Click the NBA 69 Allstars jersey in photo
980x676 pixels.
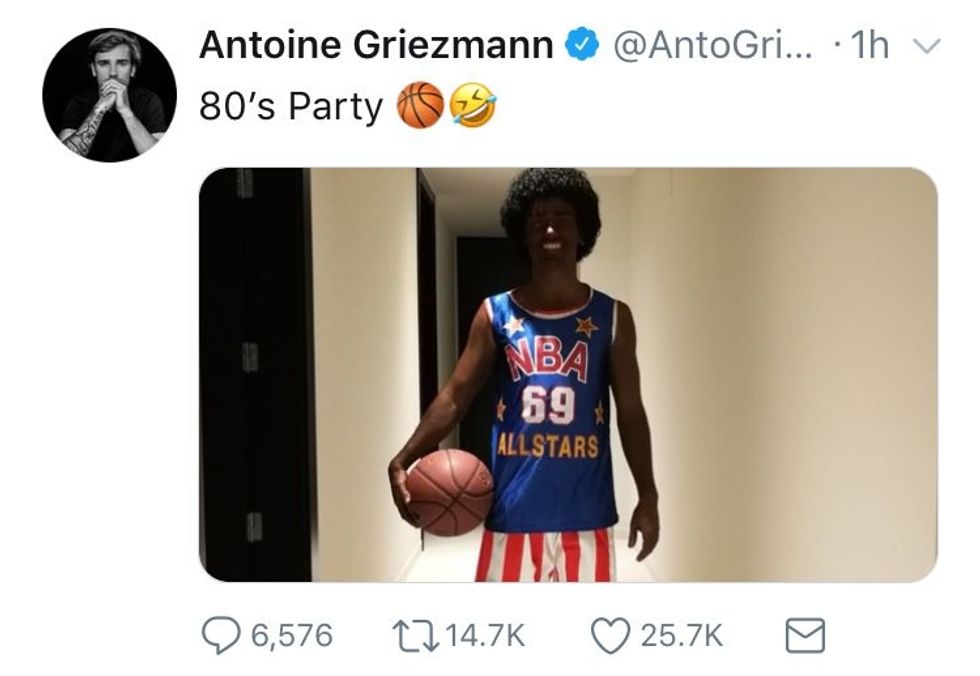552,410
